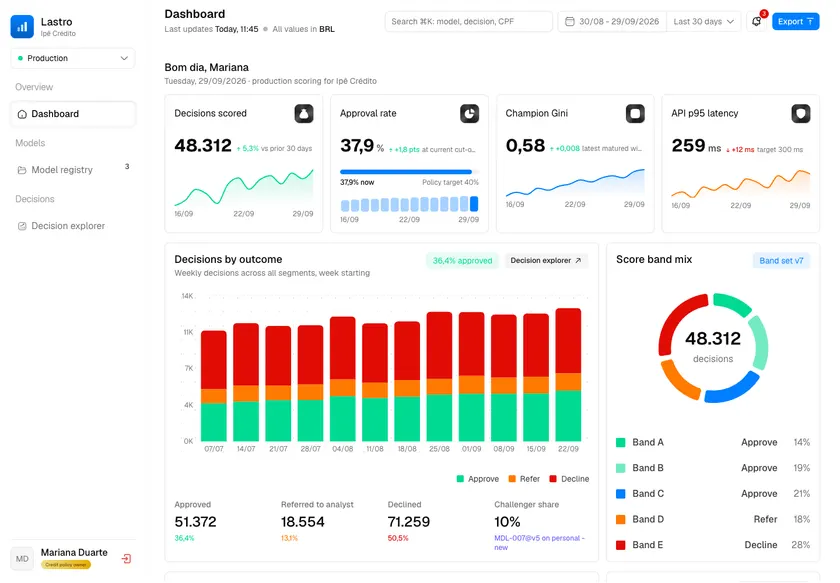The width and height of the screenshot is (840, 583).
Task: Click the upload icon inside the Export button
Action: [810, 21]
